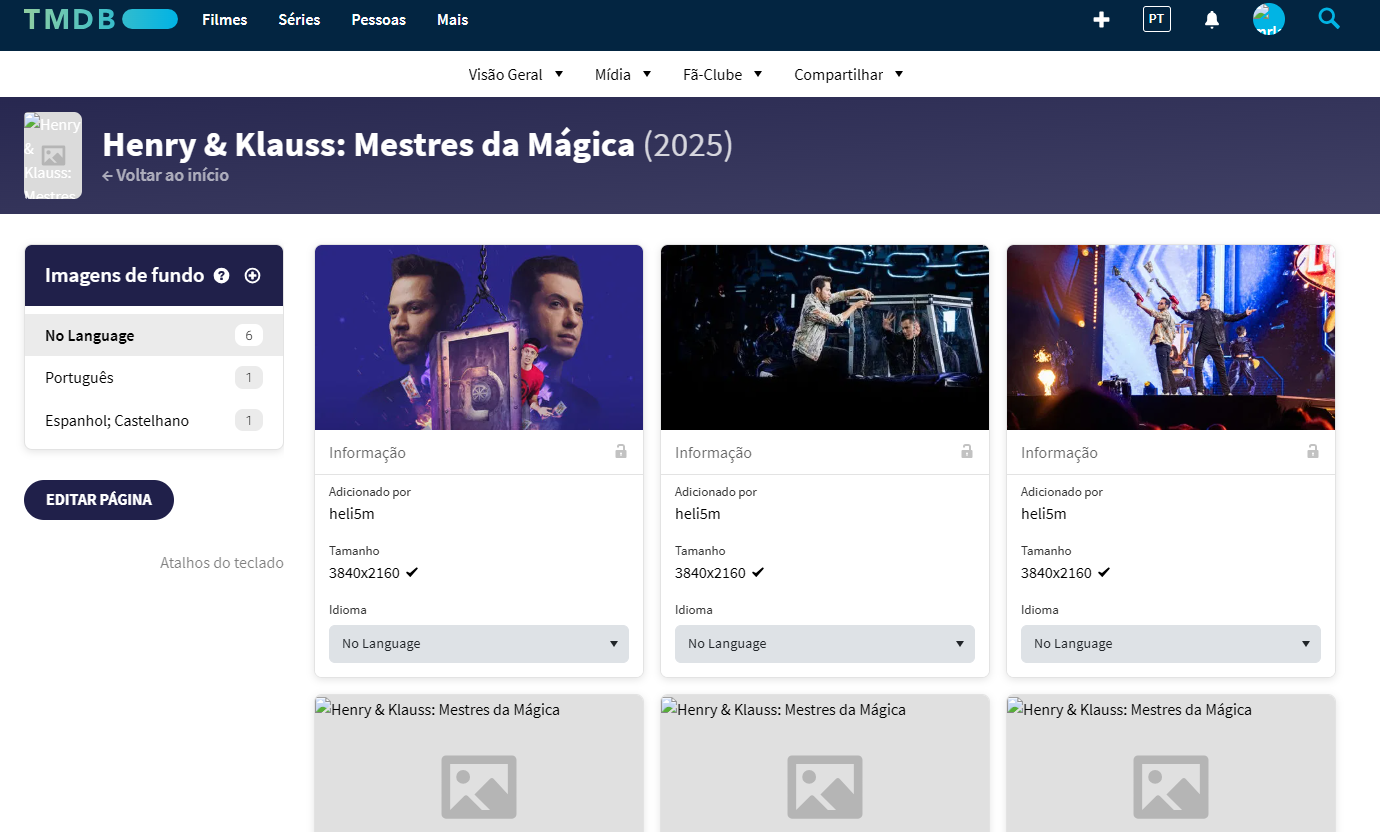Click the Voltar ao início link

[166, 175]
